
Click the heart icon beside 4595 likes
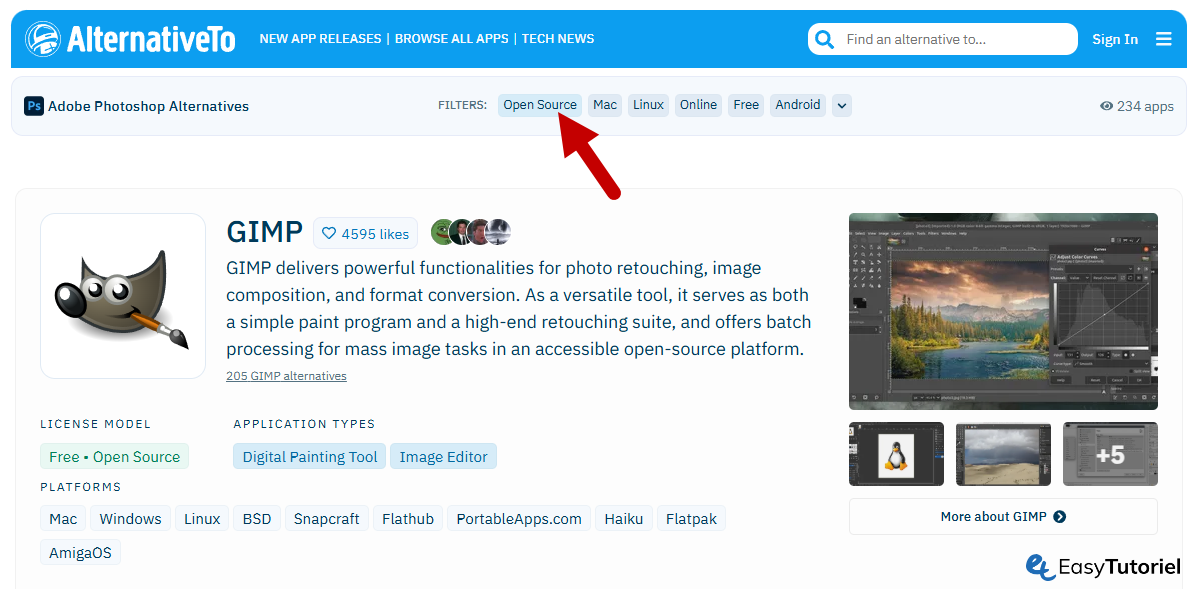(329, 234)
